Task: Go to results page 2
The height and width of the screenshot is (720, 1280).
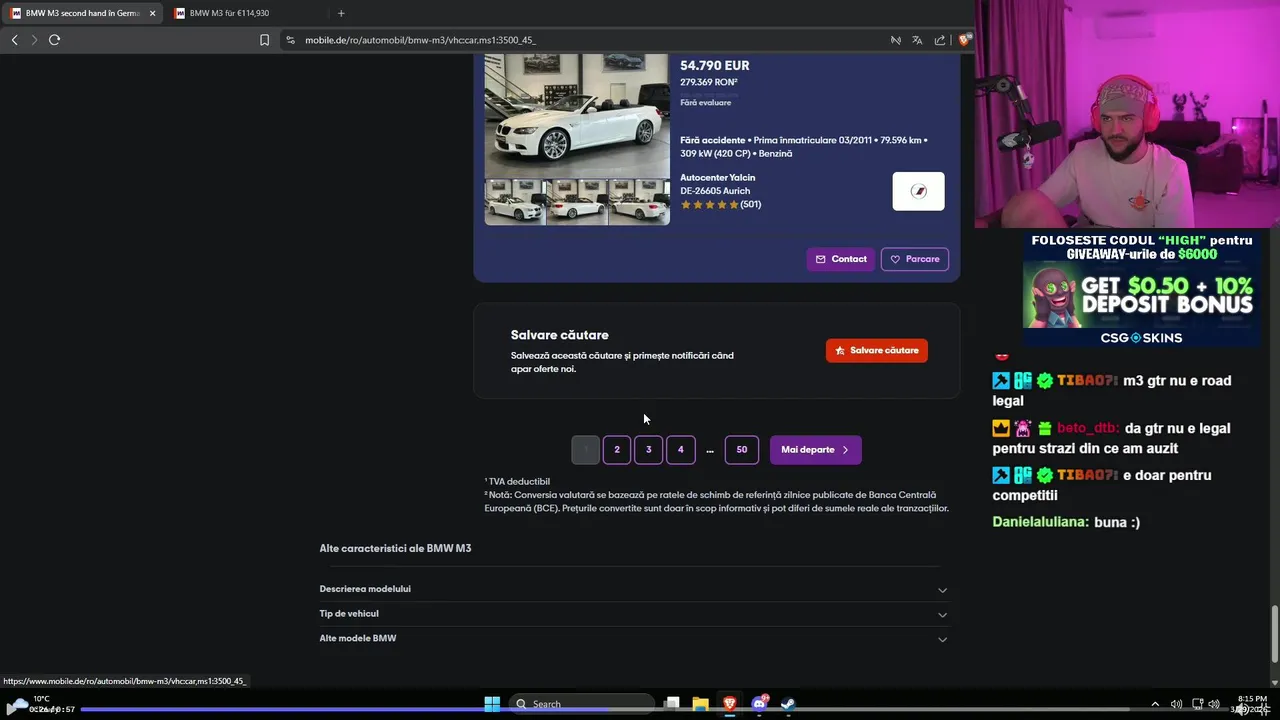Action: tap(617, 450)
